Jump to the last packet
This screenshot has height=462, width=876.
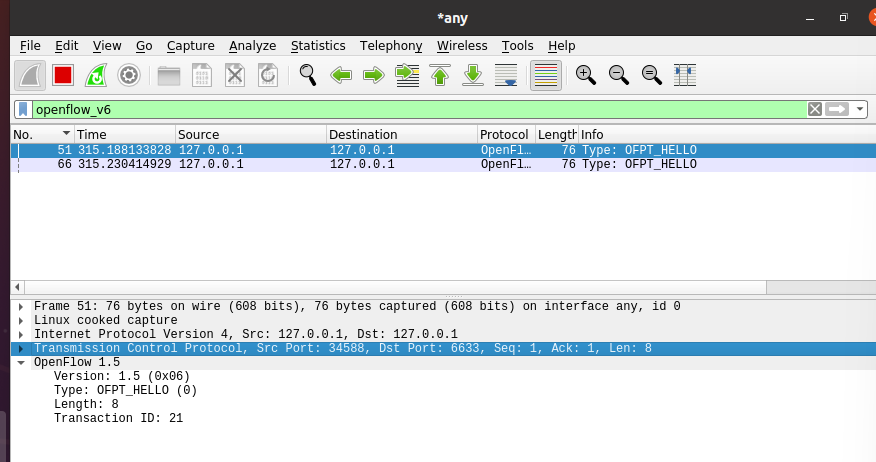[473, 75]
